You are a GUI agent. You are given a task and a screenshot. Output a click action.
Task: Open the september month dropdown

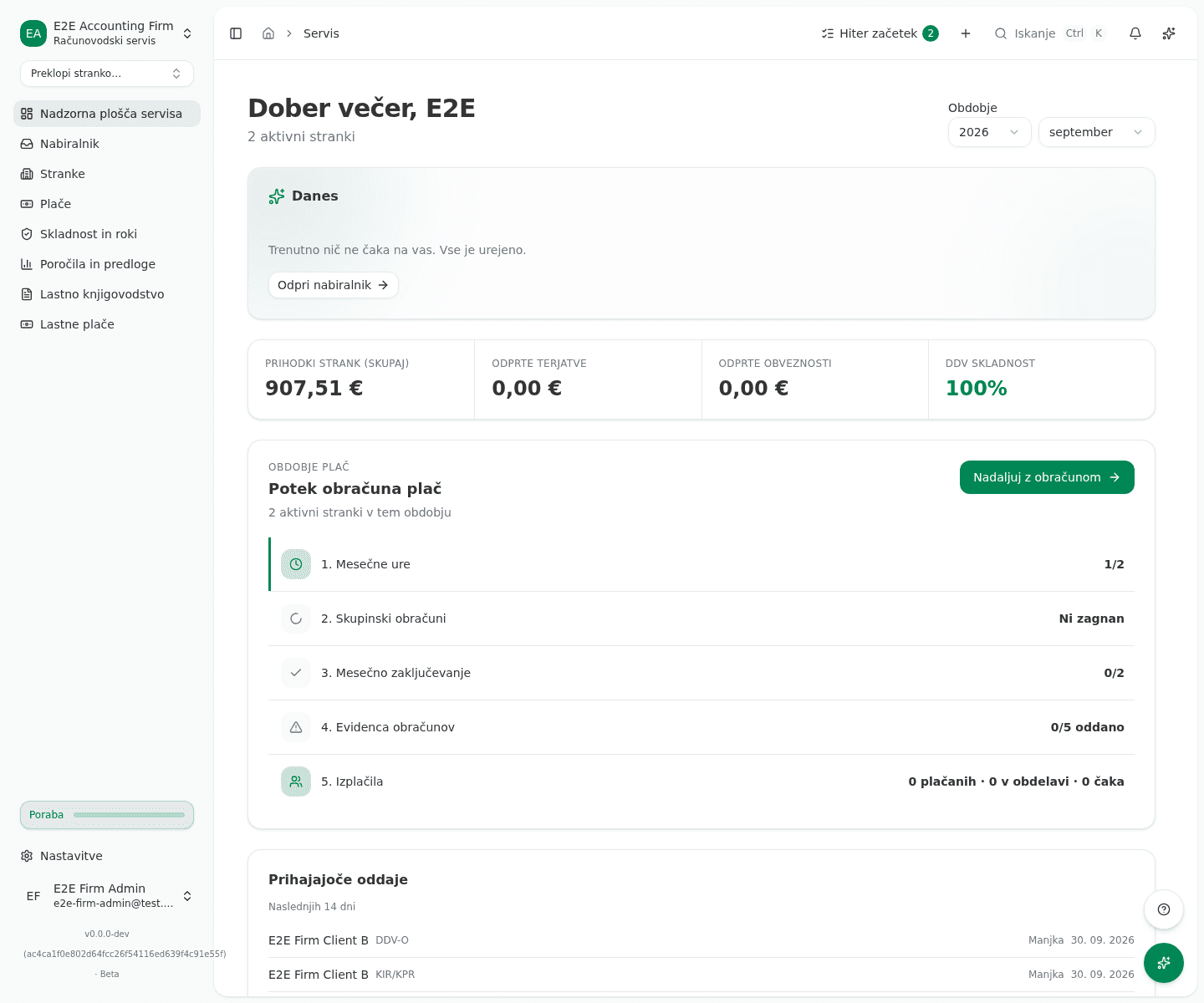1097,132
